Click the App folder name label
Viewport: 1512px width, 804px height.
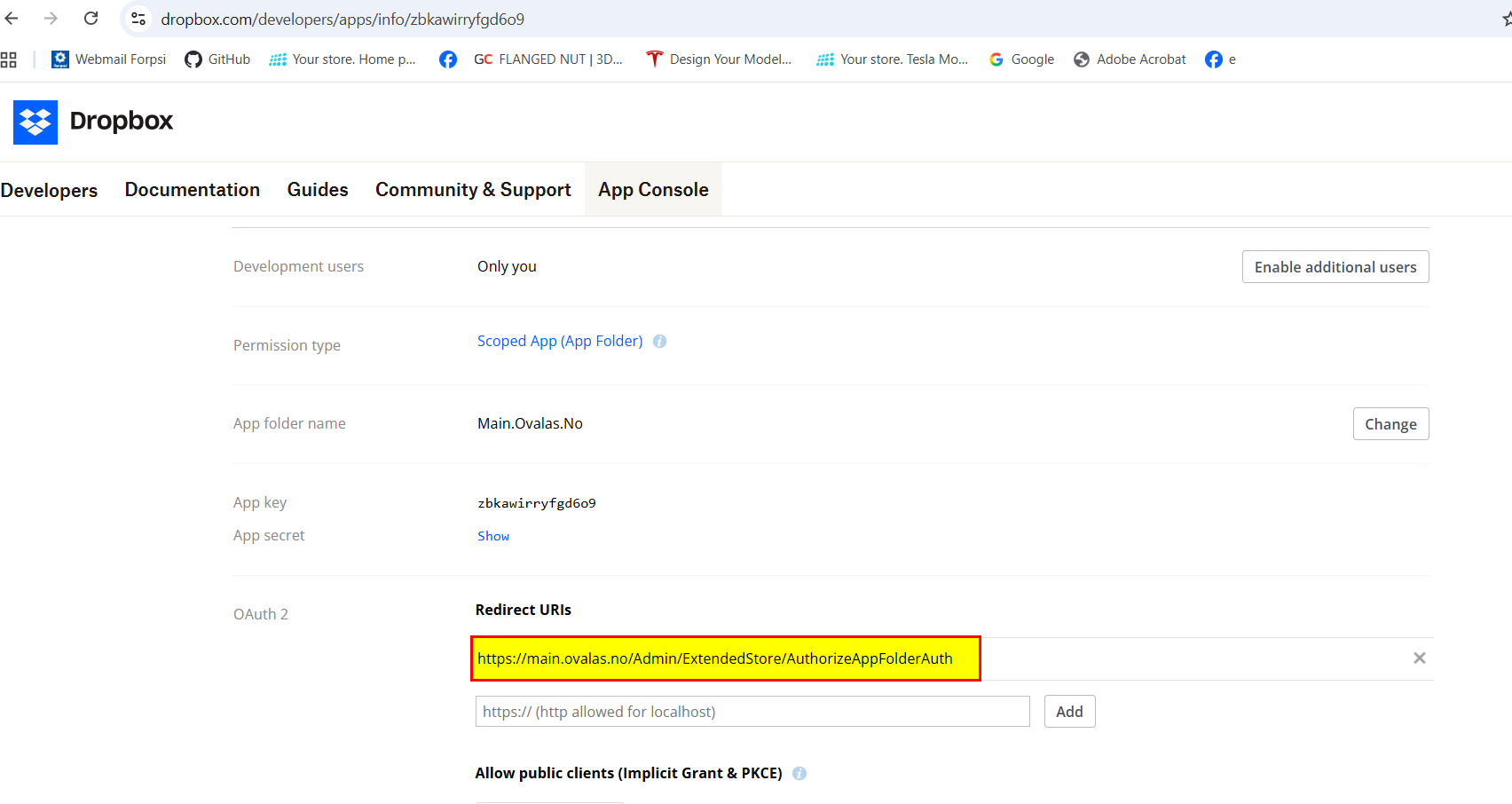click(x=289, y=423)
